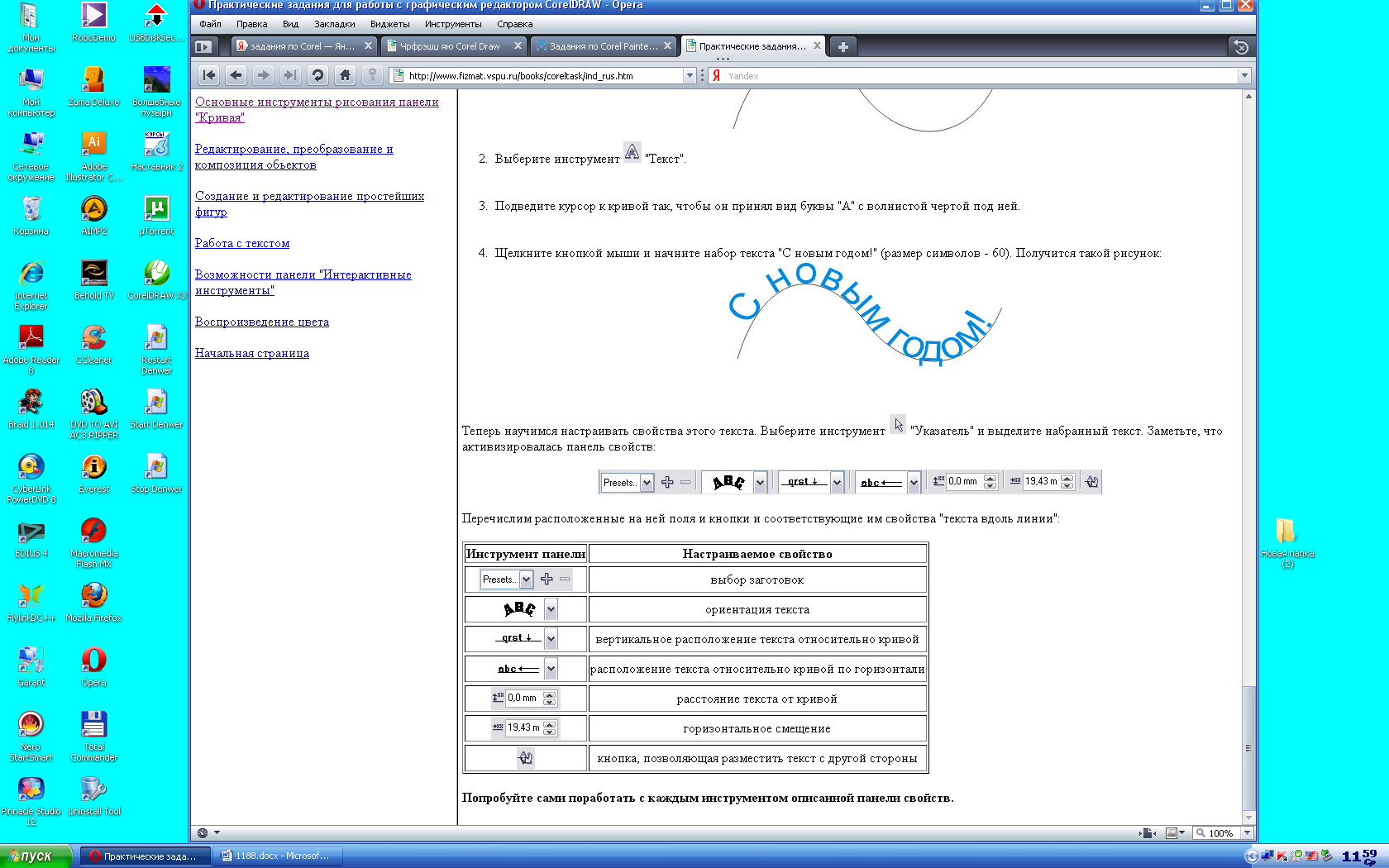Open the Инструменты menu
1389x868 pixels.
452,24
